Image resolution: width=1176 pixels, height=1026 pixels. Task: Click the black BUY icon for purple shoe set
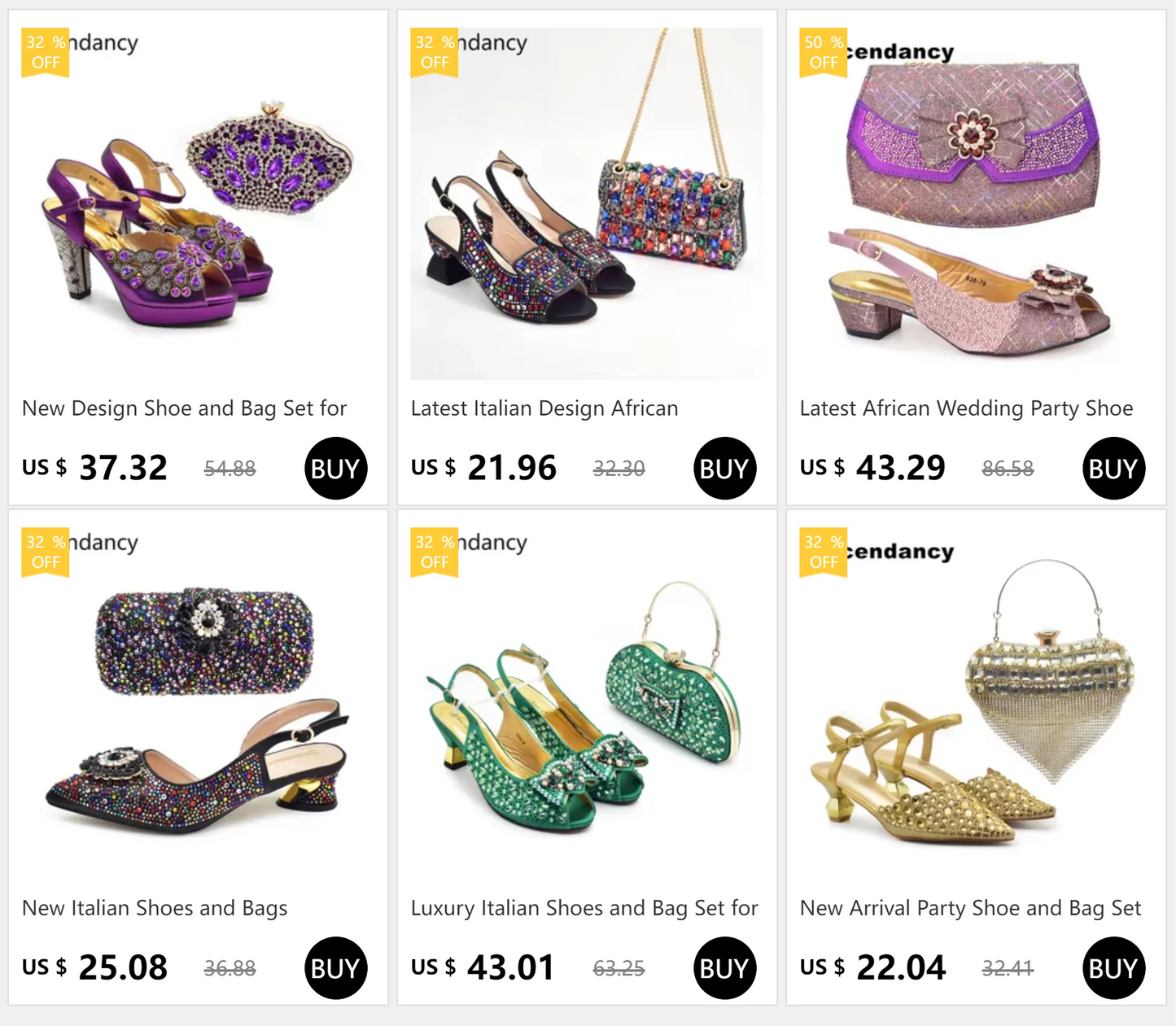pos(334,467)
